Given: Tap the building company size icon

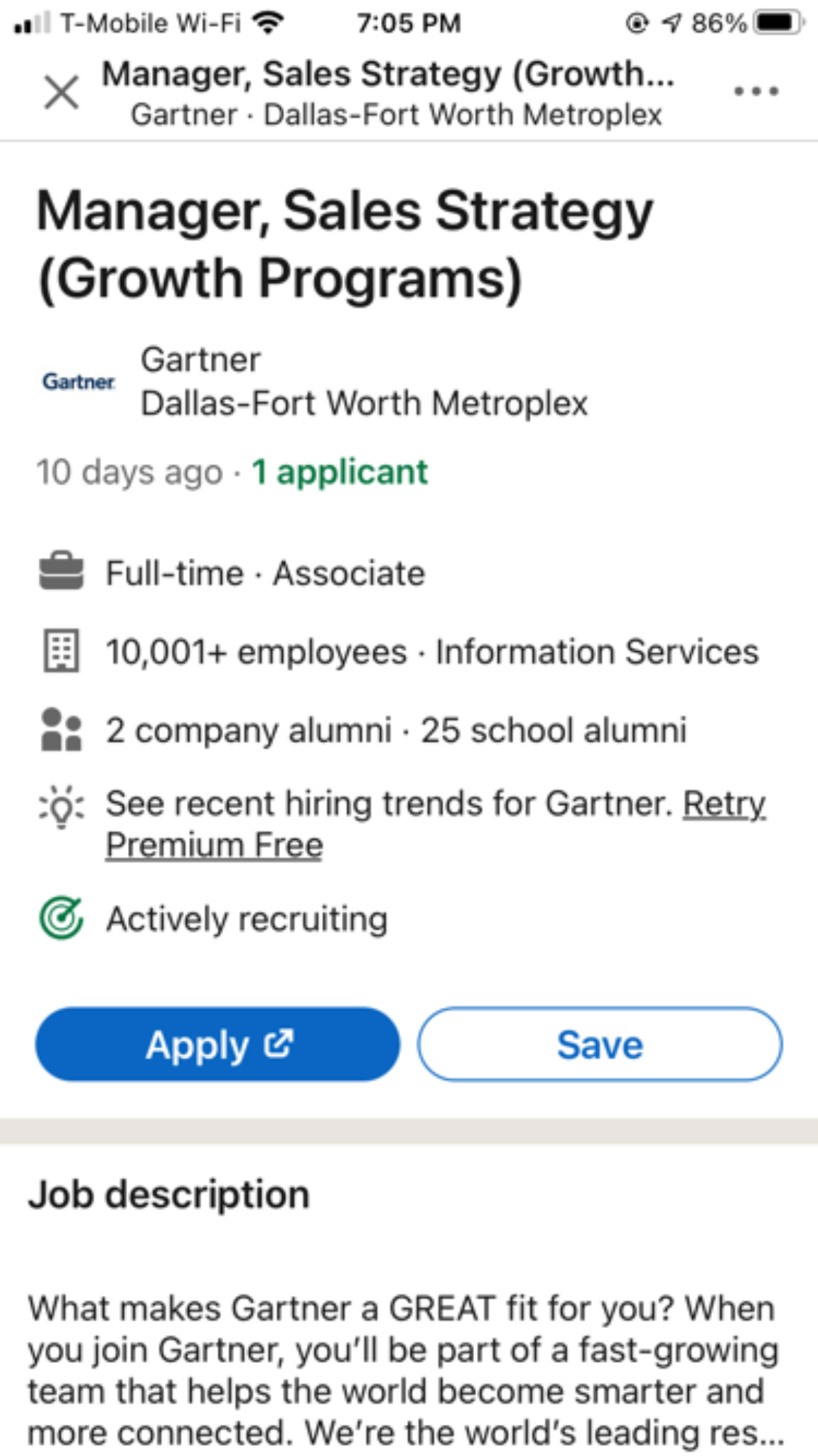Looking at the screenshot, I should (x=62, y=651).
